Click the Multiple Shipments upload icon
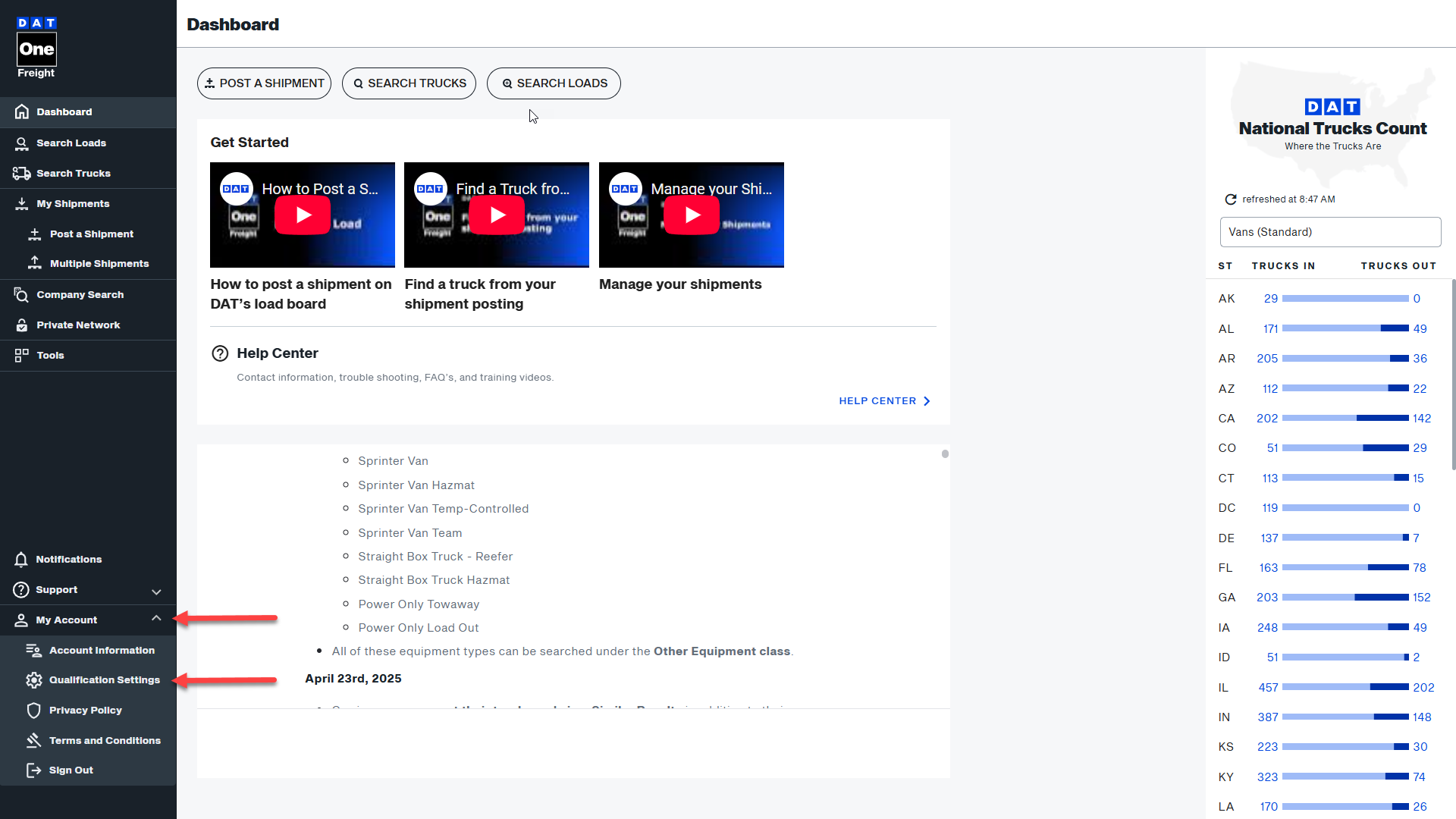The height and width of the screenshot is (819, 1456). pos(35,263)
